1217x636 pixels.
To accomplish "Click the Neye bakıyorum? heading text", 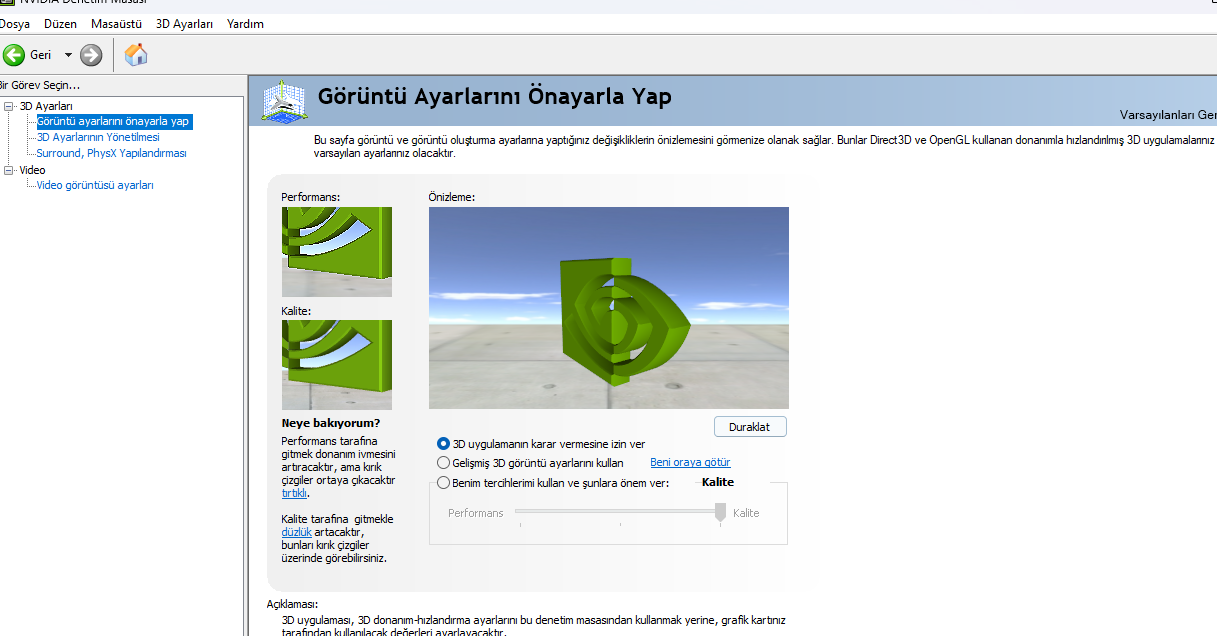I will (x=331, y=423).
